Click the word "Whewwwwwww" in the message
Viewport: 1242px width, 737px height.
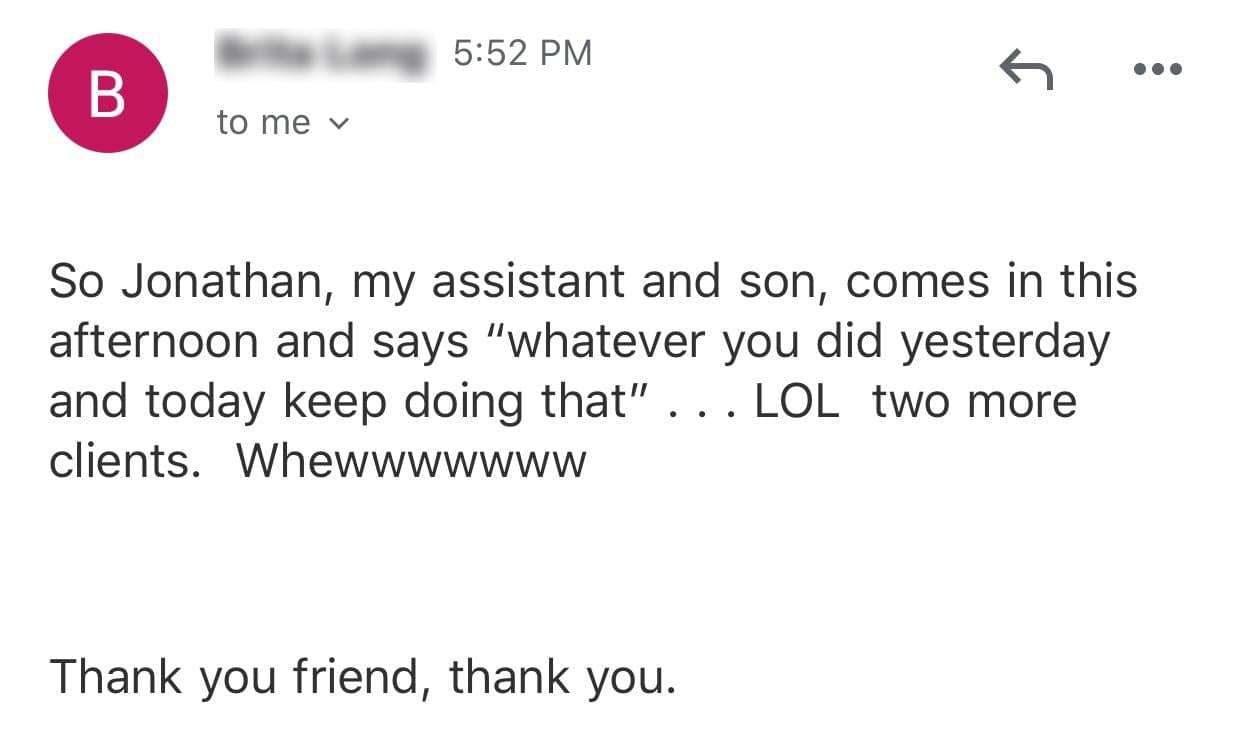click(411, 461)
